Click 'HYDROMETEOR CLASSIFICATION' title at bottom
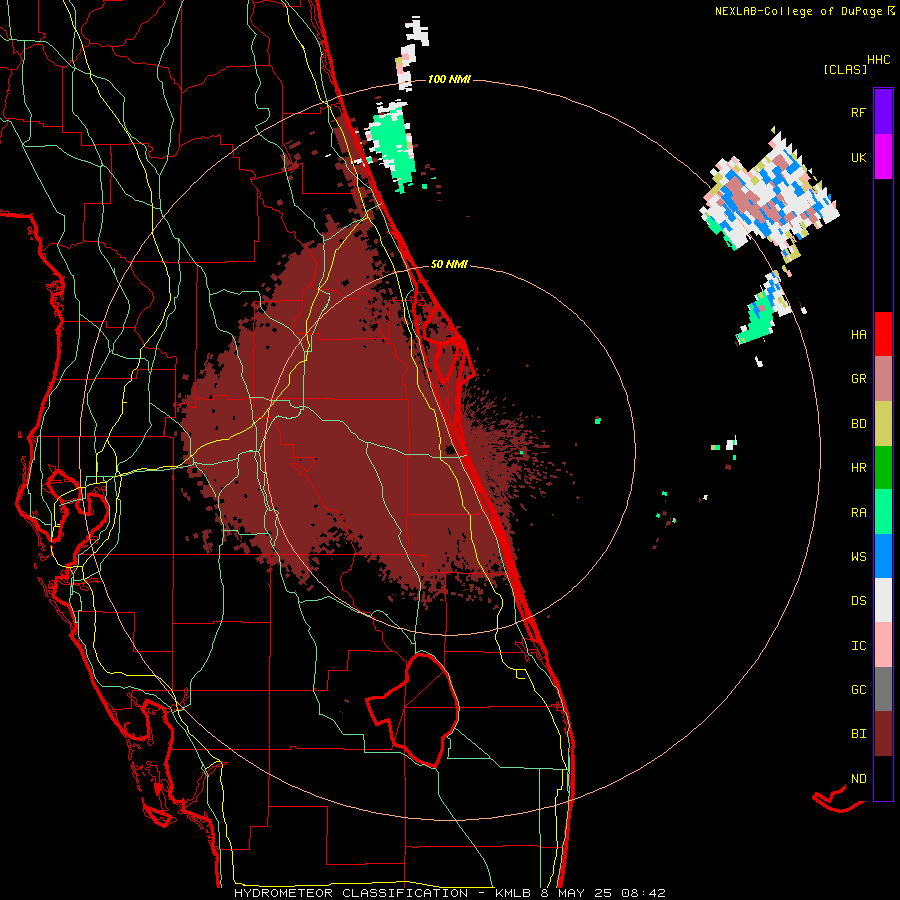This screenshot has height=900, width=900. coord(351,893)
